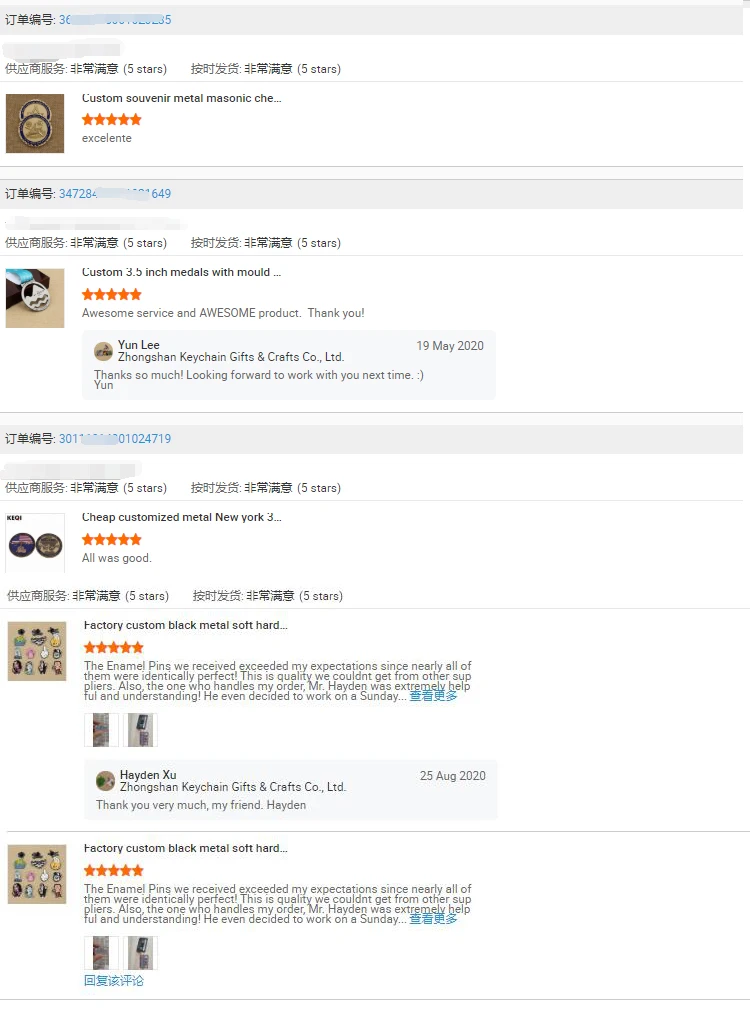The height and width of the screenshot is (1014, 750).
Task: Open the first enamel pins product thumbnail
Action: (37, 651)
